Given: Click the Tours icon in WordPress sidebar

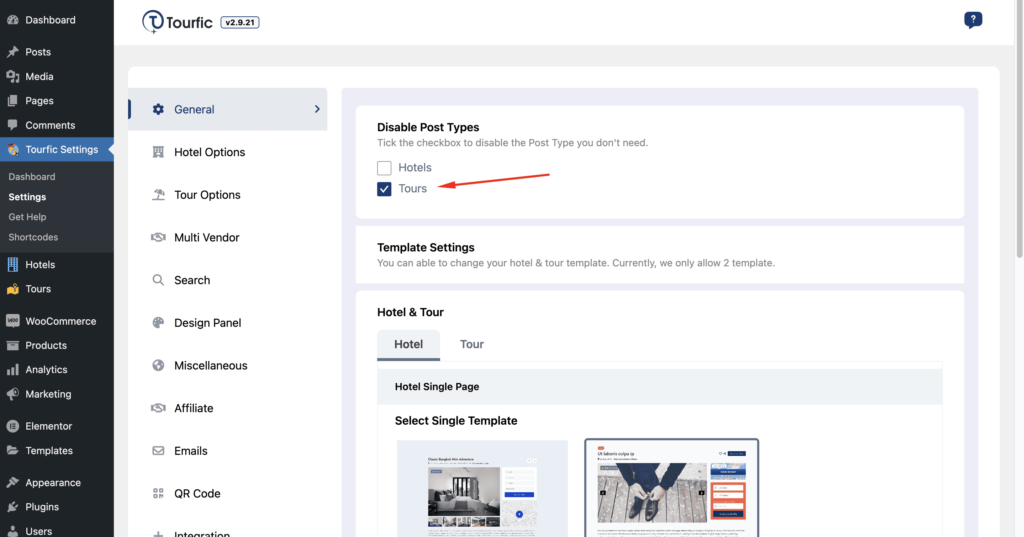Looking at the screenshot, I should pos(13,289).
